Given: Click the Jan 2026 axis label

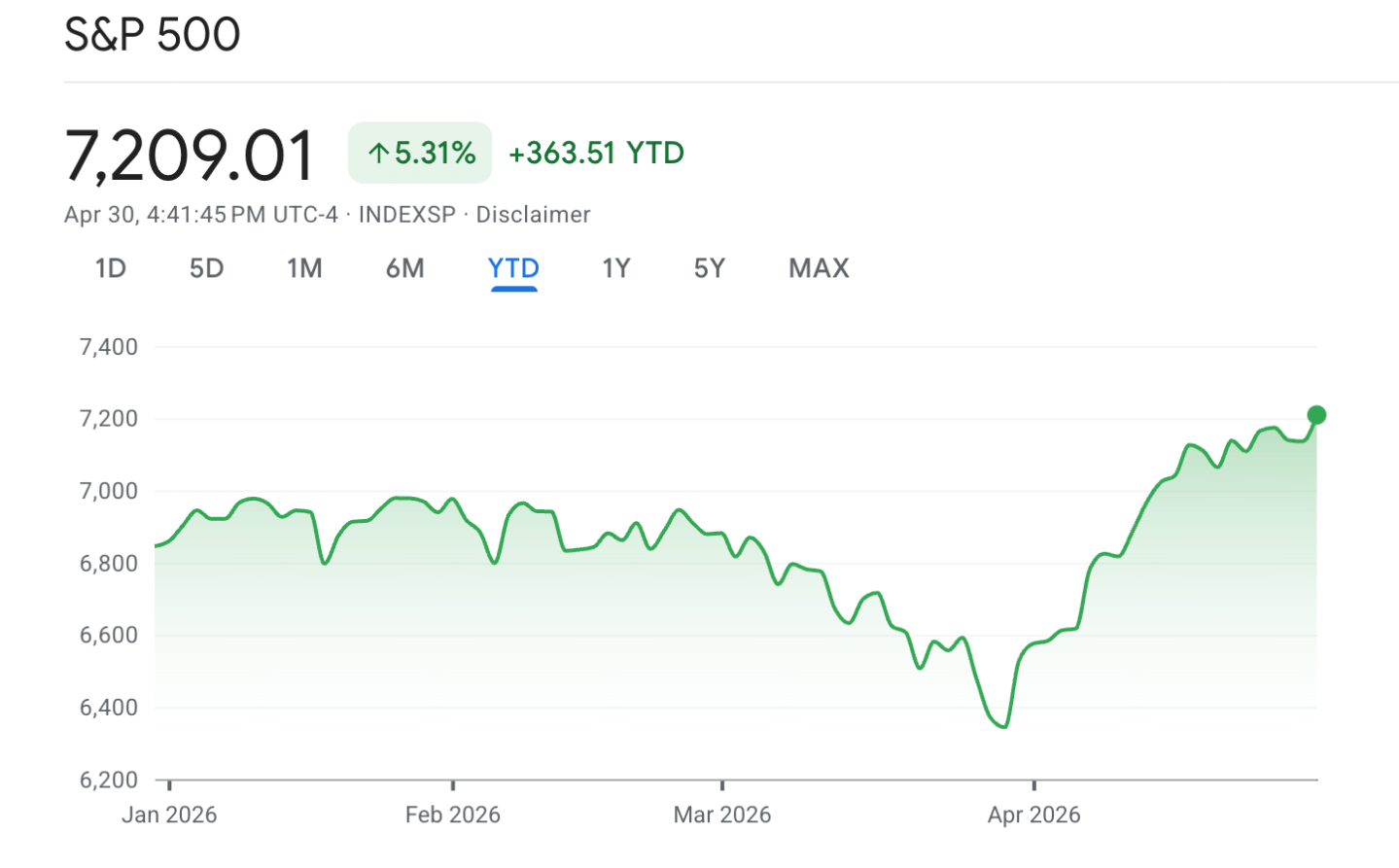Looking at the screenshot, I should [x=169, y=815].
